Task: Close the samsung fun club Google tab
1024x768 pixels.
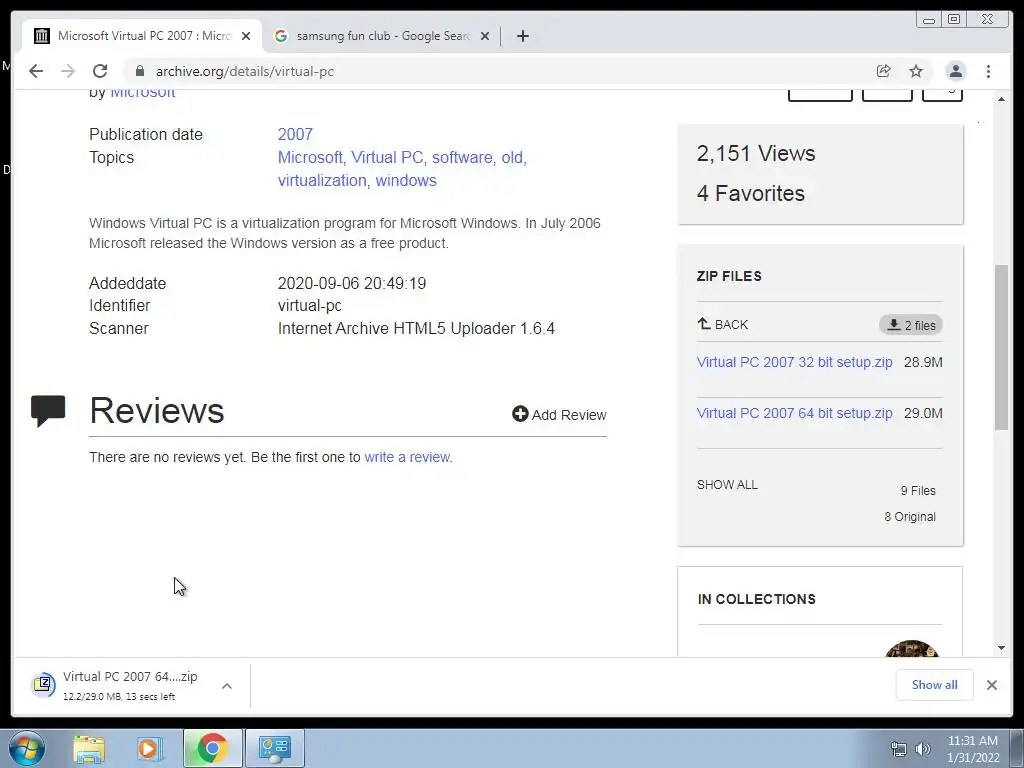Action: pyautogui.click(x=485, y=36)
